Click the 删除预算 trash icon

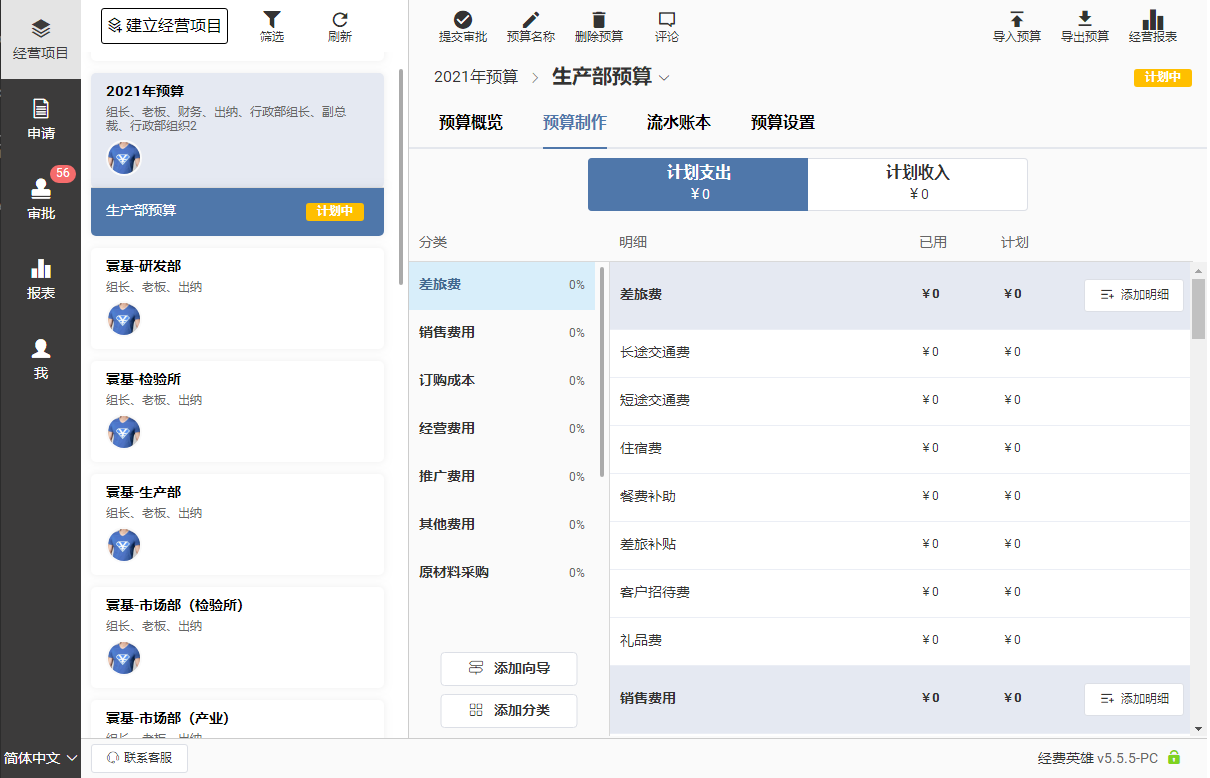pyautogui.click(x=598, y=20)
